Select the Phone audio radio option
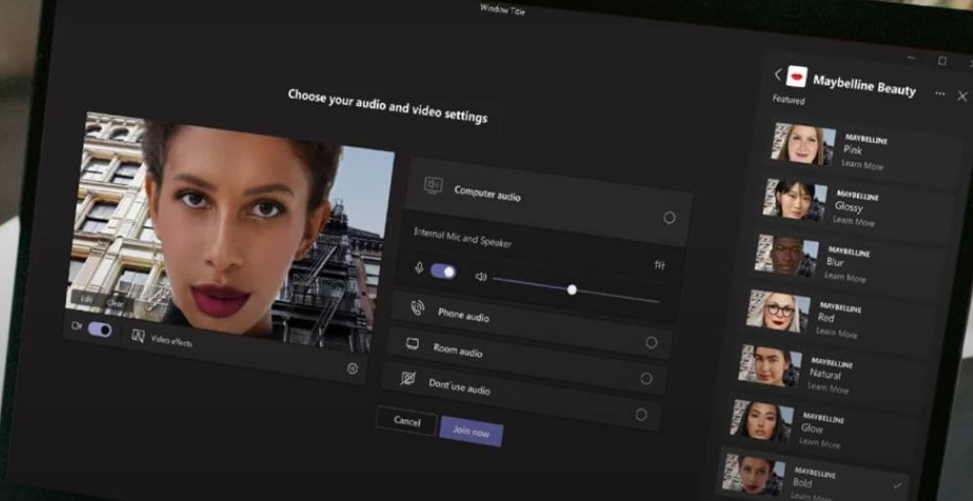The height and width of the screenshot is (501, 973). point(651,343)
